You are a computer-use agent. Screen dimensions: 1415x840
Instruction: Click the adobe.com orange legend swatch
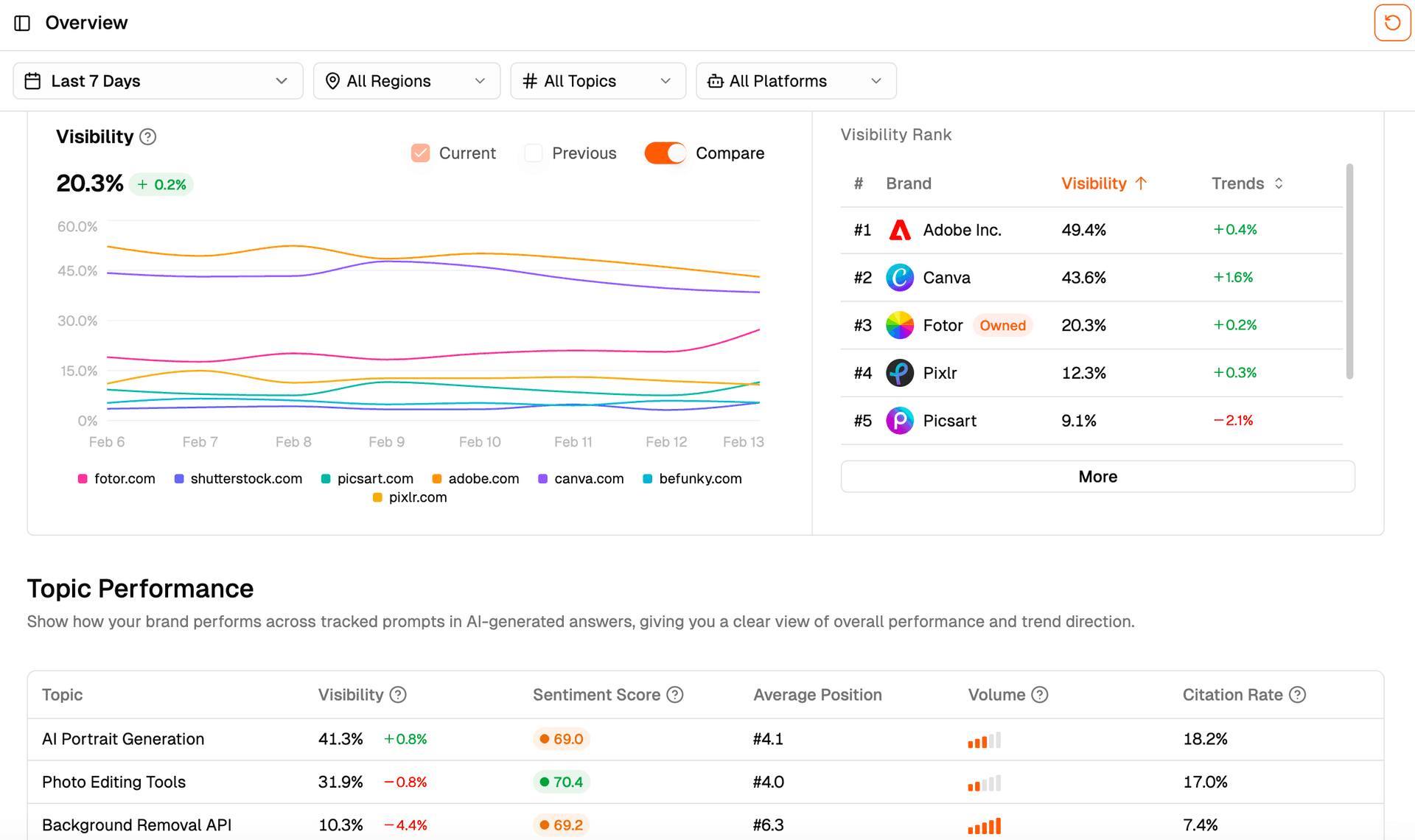pyautogui.click(x=437, y=479)
